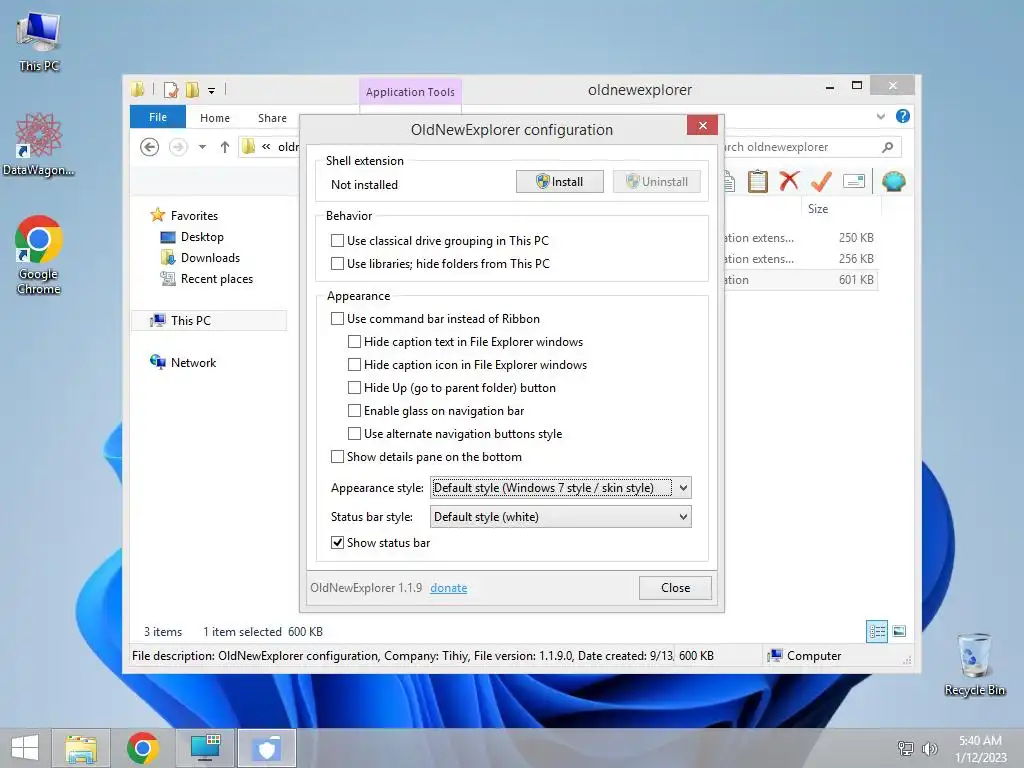Screen dimensions: 1024x768
Task: Click the Install shell extension button
Action: (x=560, y=182)
